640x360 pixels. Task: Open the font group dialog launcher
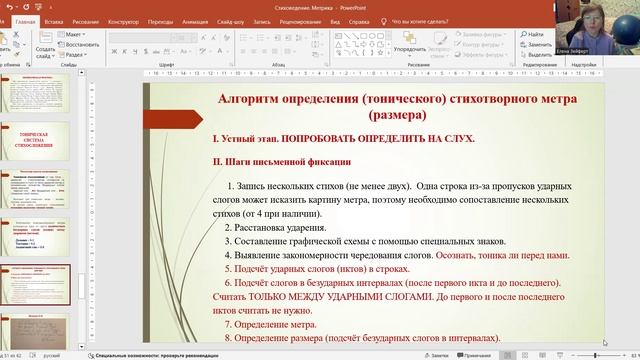231,64
